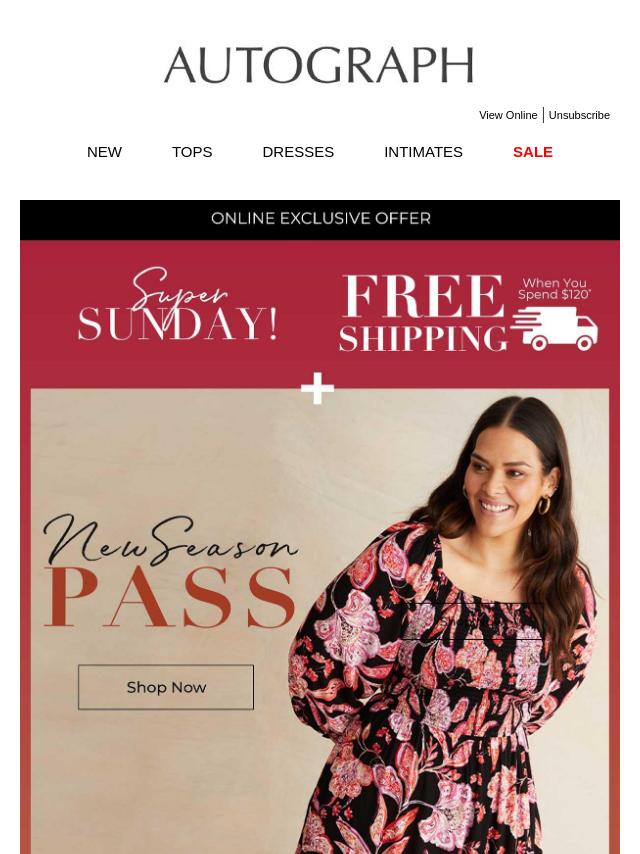Click the Shop Now button
The width and height of the screenshot is (640, 854).
pyautogui.click(x=166, y=687)
